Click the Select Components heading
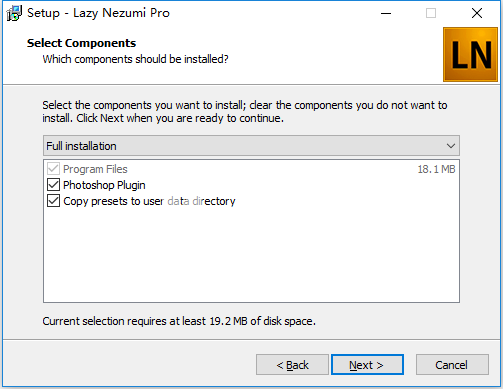Screen dimensions: 503x389 (81, 43)
